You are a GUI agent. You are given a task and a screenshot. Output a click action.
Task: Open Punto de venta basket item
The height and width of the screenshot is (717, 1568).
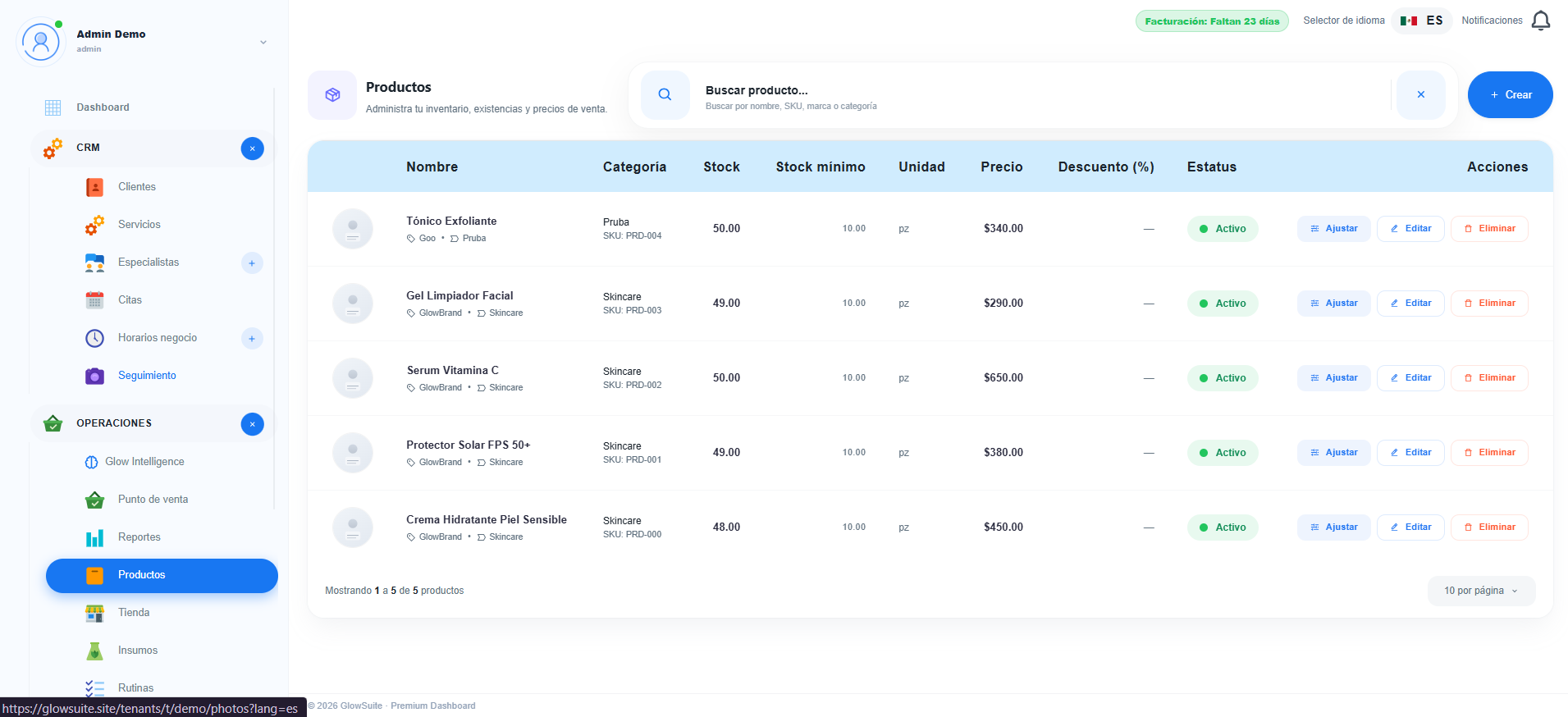153,500
